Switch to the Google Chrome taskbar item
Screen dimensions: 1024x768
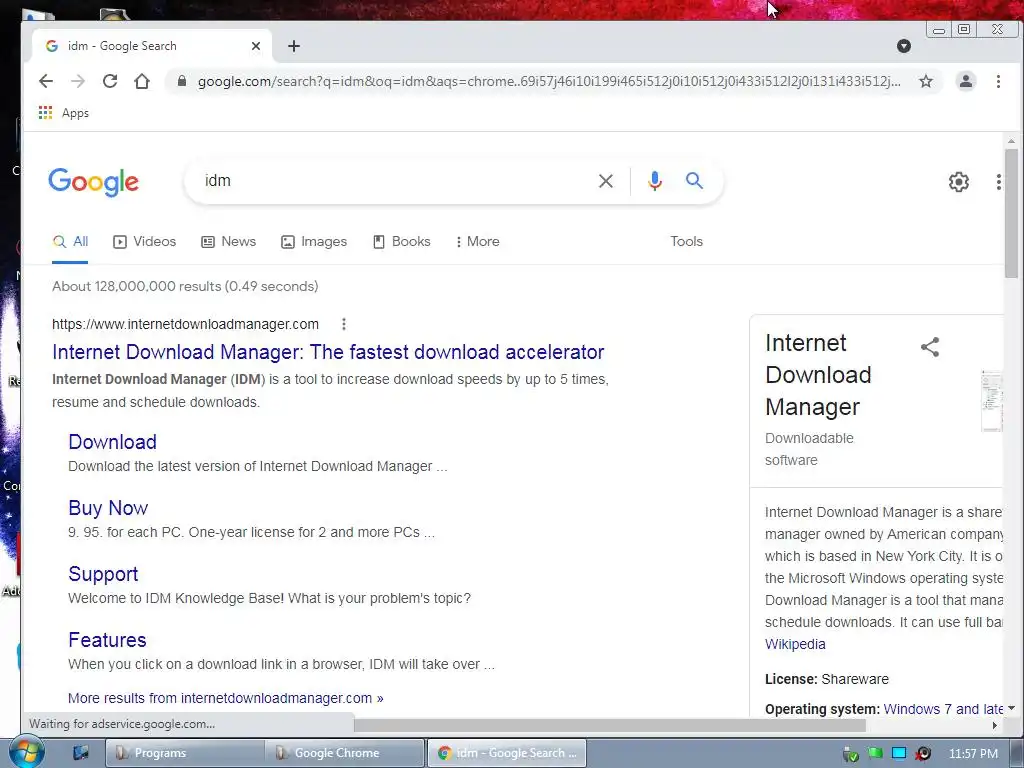click(x=345, y=753)
